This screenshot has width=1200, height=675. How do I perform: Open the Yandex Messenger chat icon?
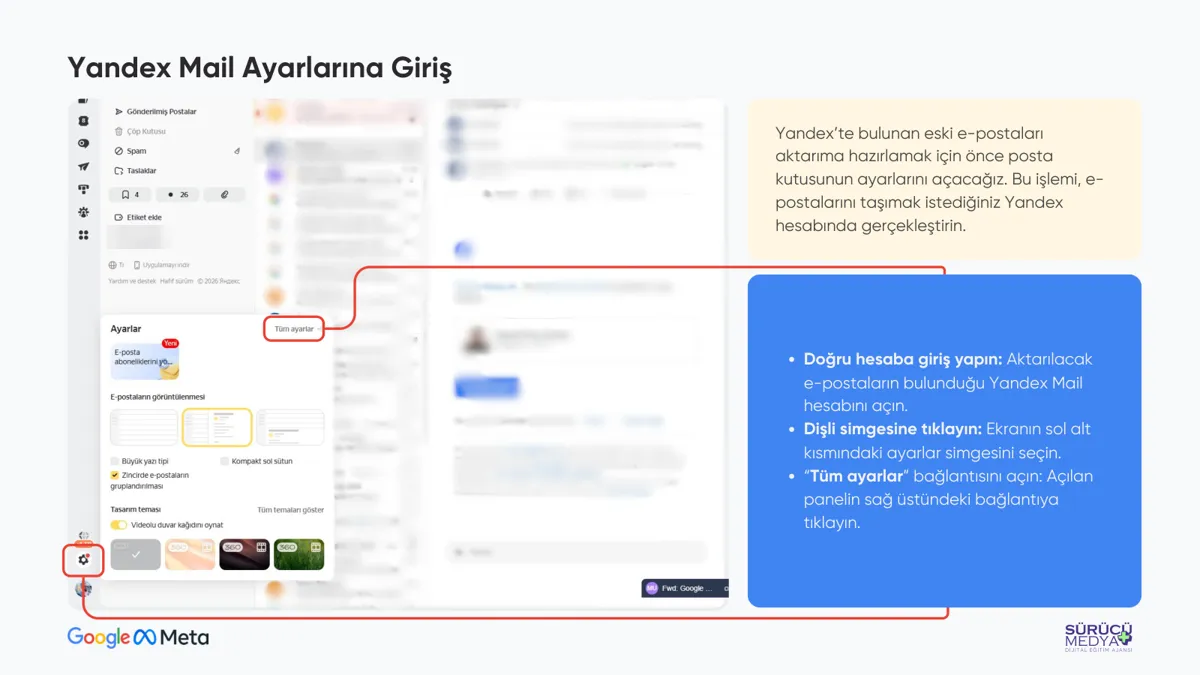[84, 143]
